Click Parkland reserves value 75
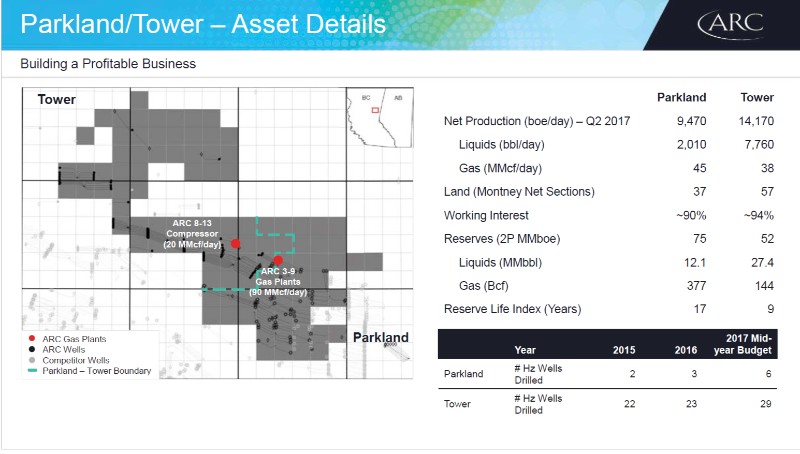 tap(699, 239)
